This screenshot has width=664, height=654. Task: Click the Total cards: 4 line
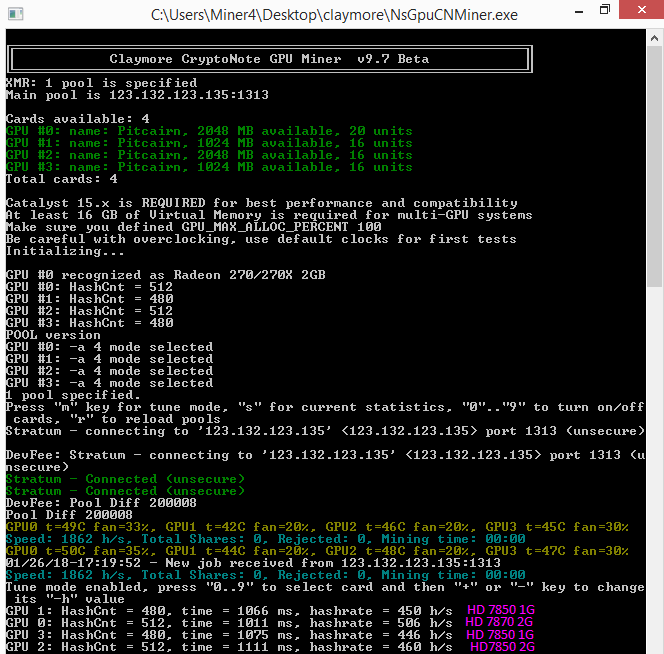62,179
